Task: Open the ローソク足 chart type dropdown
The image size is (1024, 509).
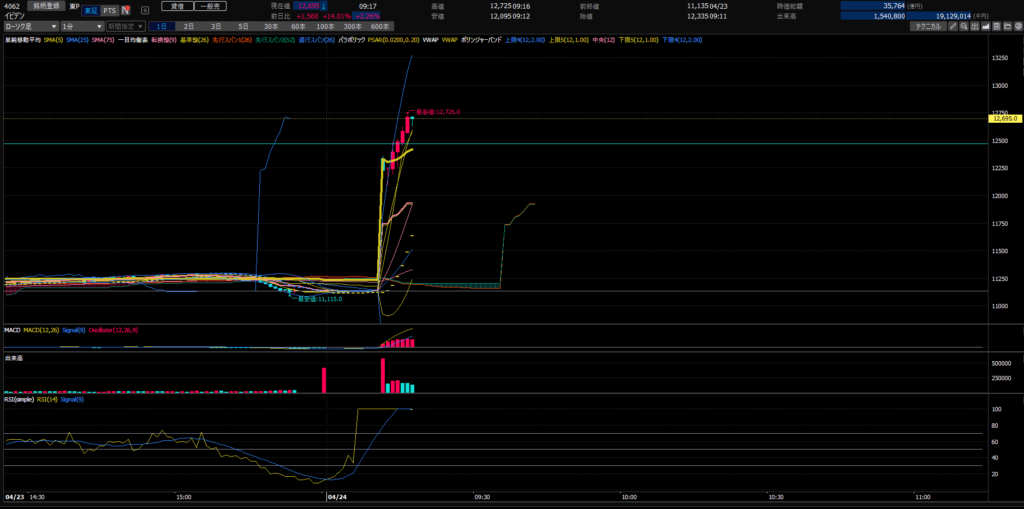Action: (28, 26)
